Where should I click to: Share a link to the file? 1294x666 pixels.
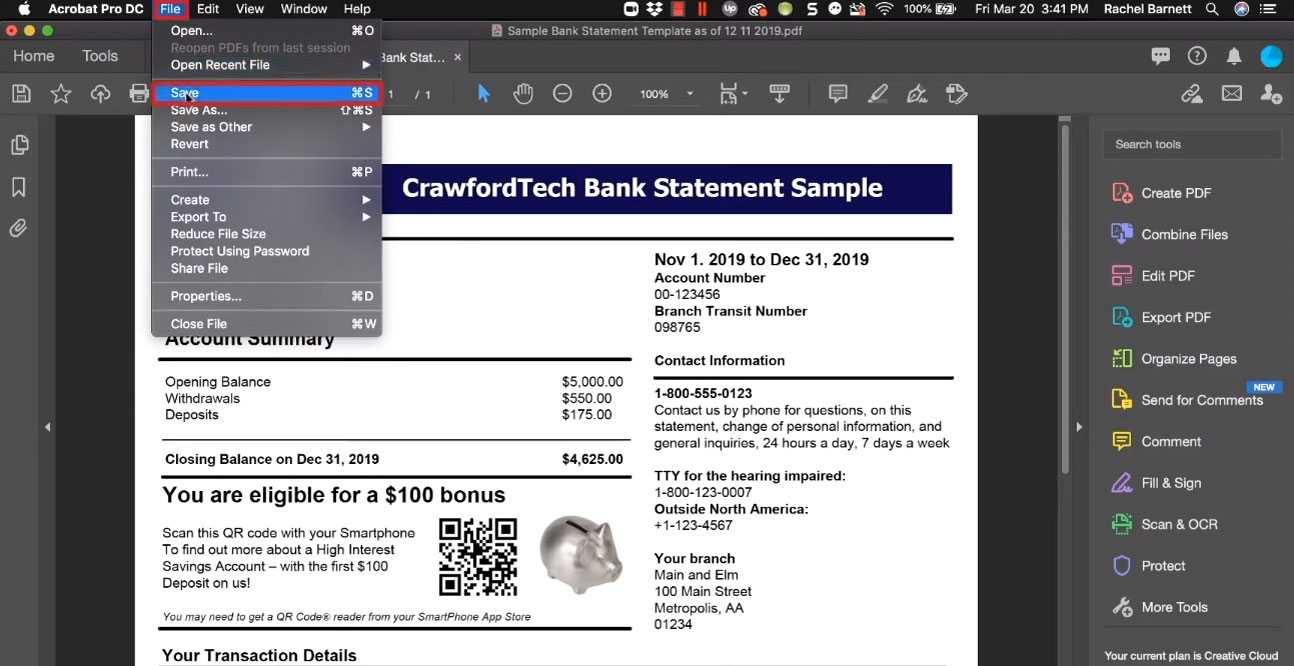(1191, 94)
